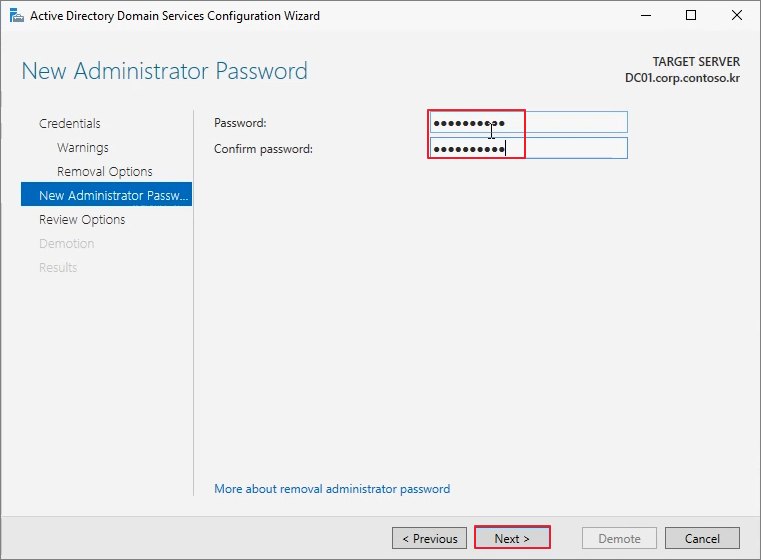The width and height of the screenshot is (761, 560).
Task: Click the disabled Demote button
Action: [x=619, y=538]
